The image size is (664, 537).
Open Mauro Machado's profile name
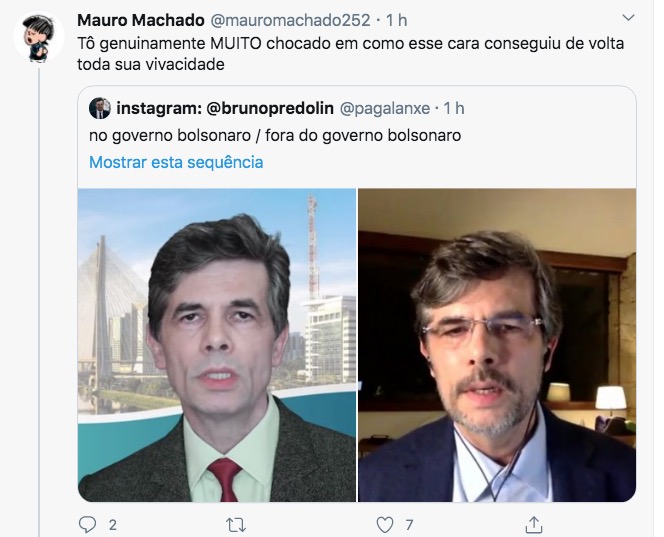(141, 20)
